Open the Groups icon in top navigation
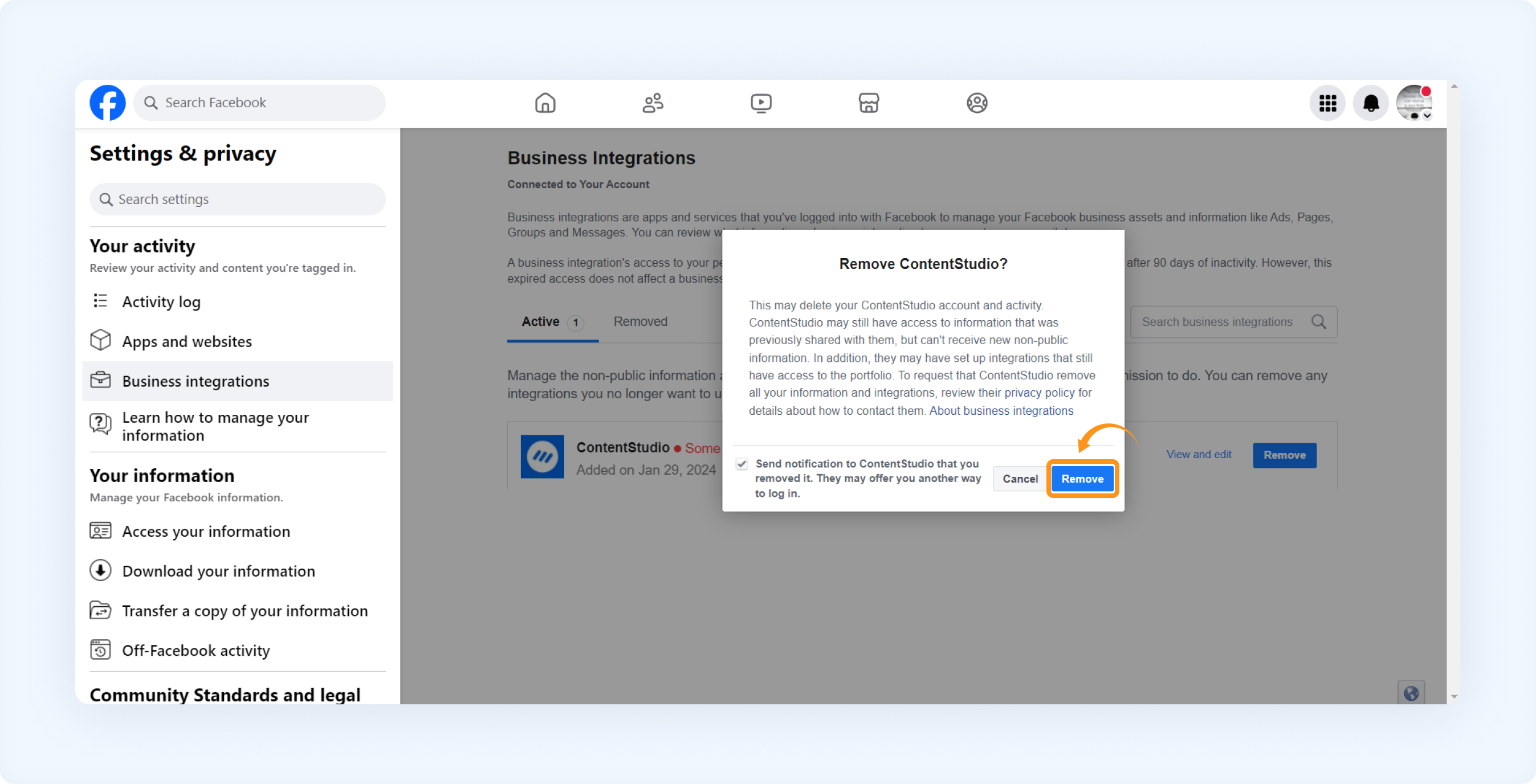Screen dimensions: 1536x784 pos(977,103)
